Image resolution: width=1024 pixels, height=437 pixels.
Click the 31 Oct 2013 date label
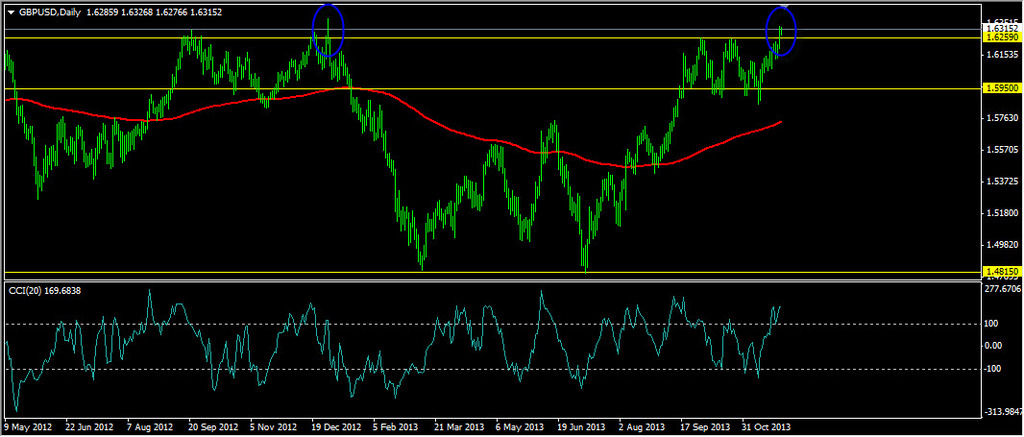768,427
